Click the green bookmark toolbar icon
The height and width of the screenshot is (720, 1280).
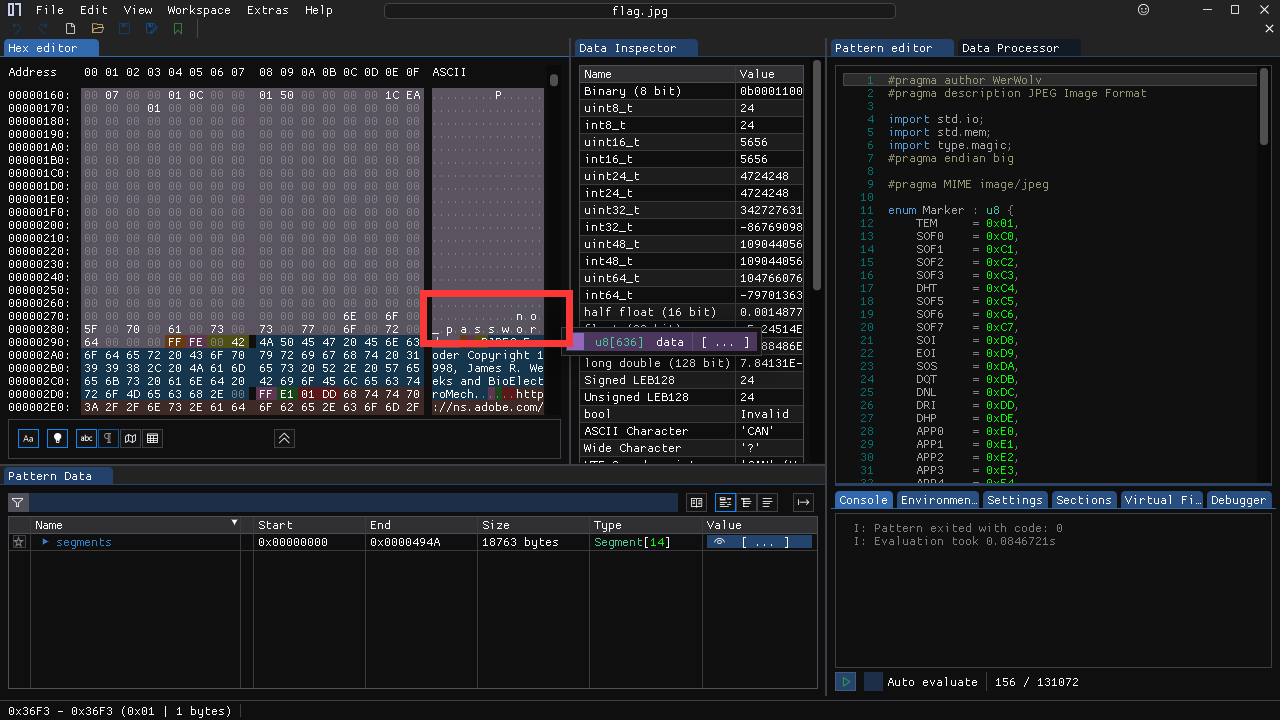point(178,29)
